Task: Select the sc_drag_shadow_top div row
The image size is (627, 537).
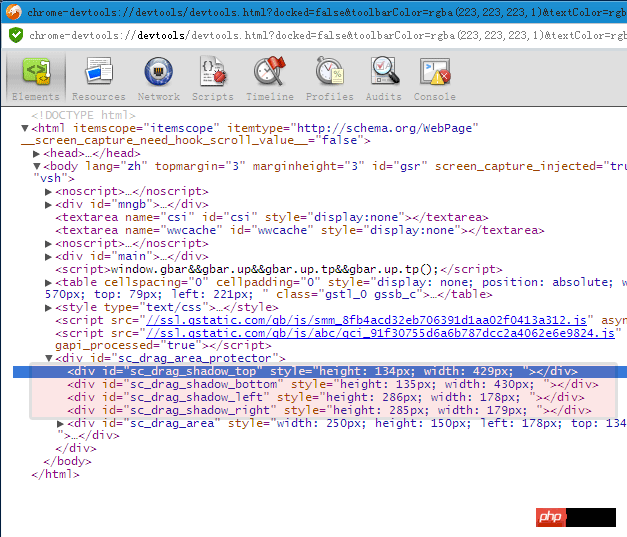Action: (322, 371)
